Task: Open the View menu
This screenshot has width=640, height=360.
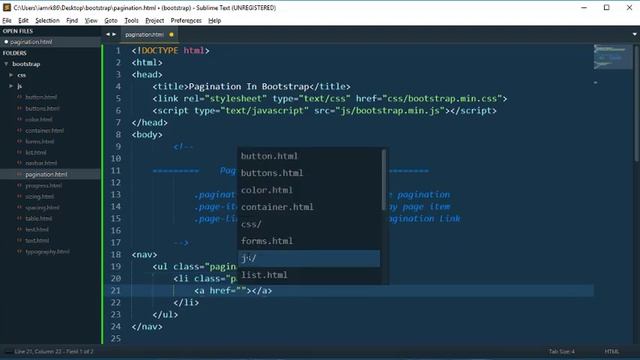Action: click(91, 20)
